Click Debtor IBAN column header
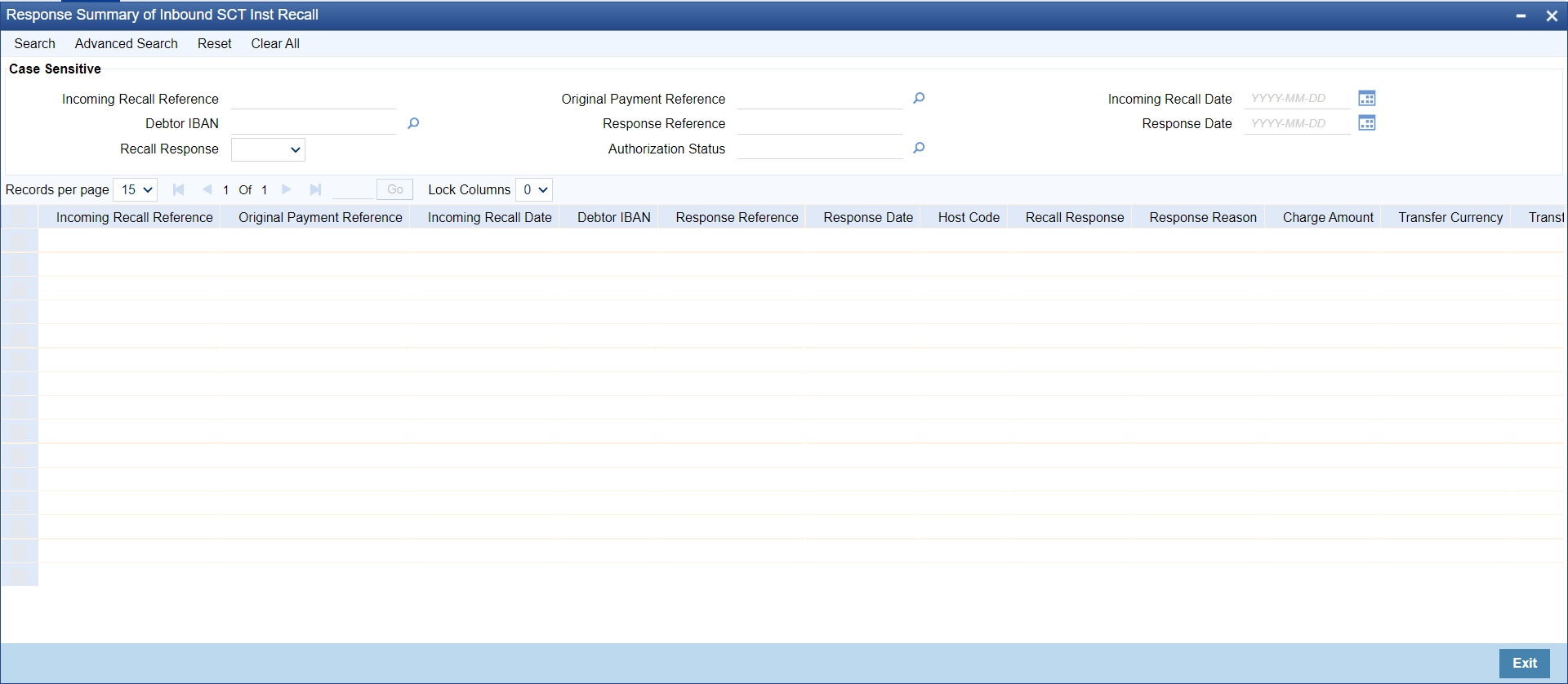 pyautogui.click(x=614, y=217)
